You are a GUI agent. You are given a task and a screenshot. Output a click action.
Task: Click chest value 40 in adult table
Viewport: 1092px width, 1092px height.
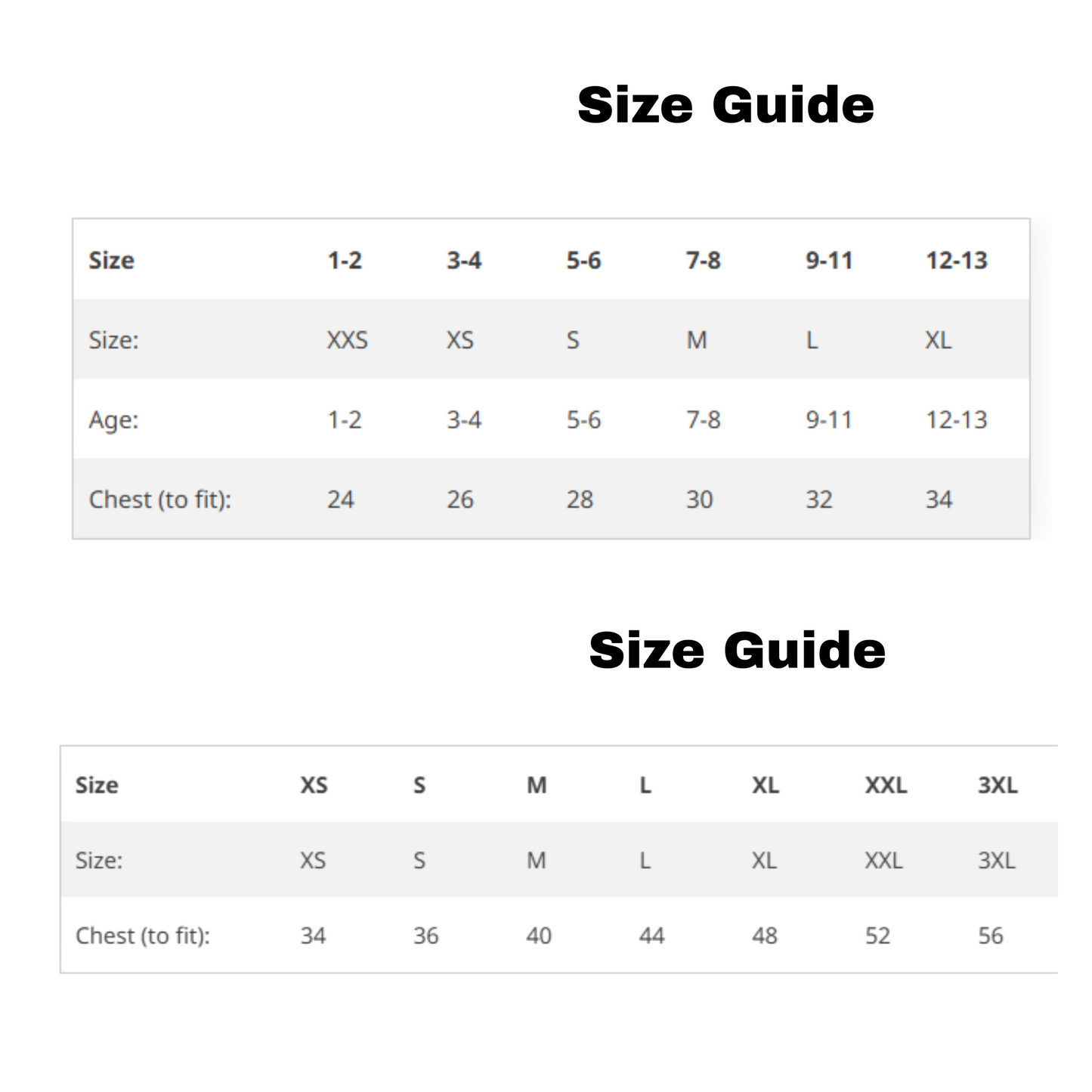539,936
